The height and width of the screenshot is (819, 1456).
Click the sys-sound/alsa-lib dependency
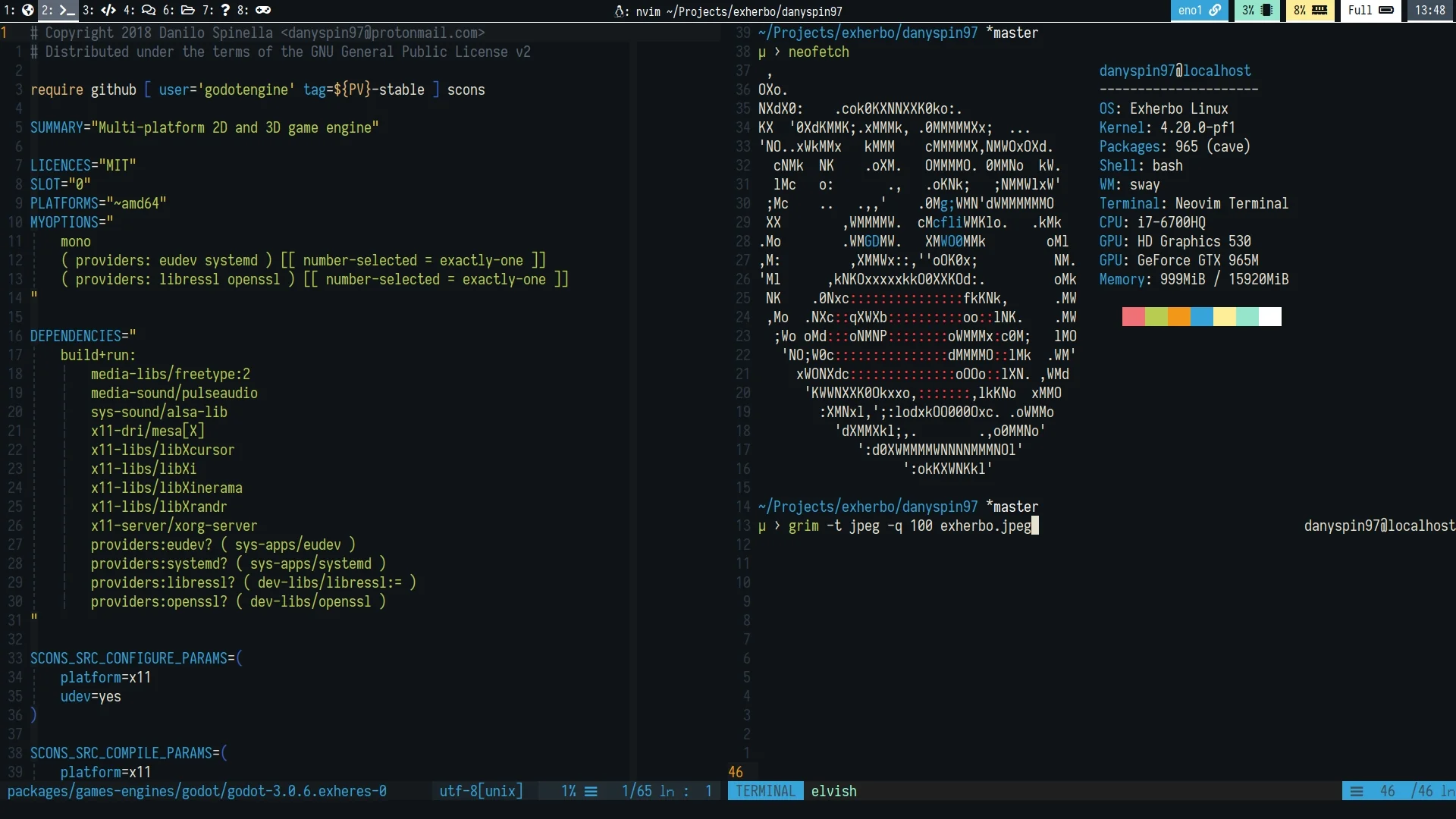point(159,412)
